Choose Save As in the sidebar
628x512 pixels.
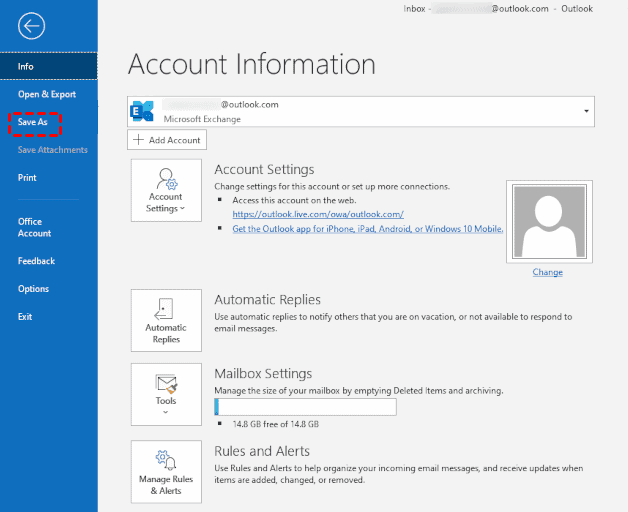(35, 123)
